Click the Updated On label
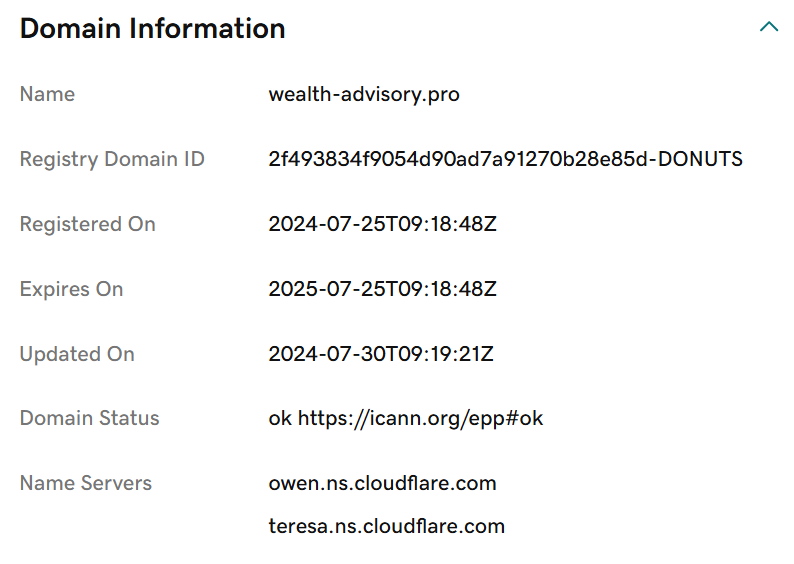This screenshot has width=794, height=564. 77,354
